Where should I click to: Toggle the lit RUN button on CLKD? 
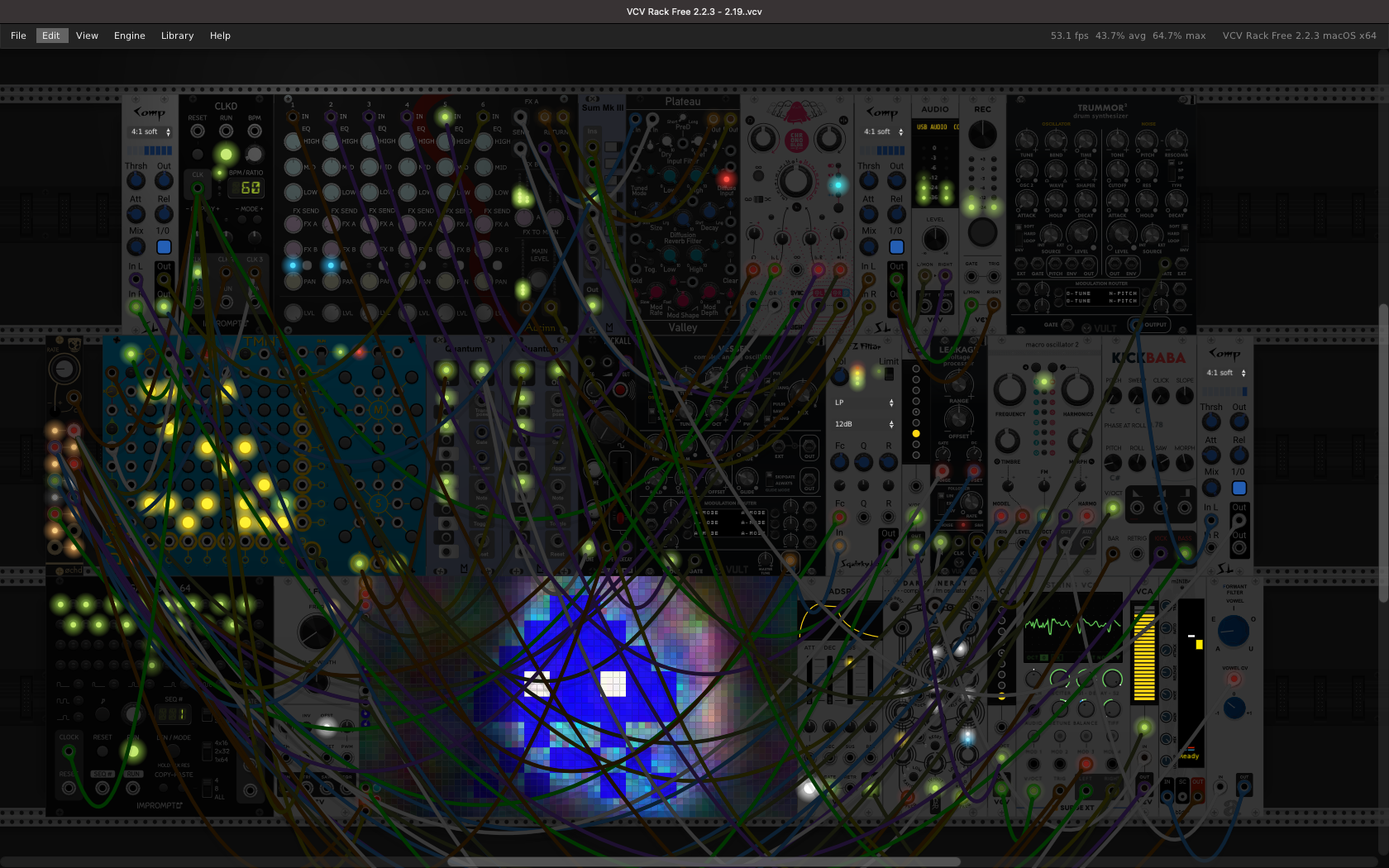[226, 154]
